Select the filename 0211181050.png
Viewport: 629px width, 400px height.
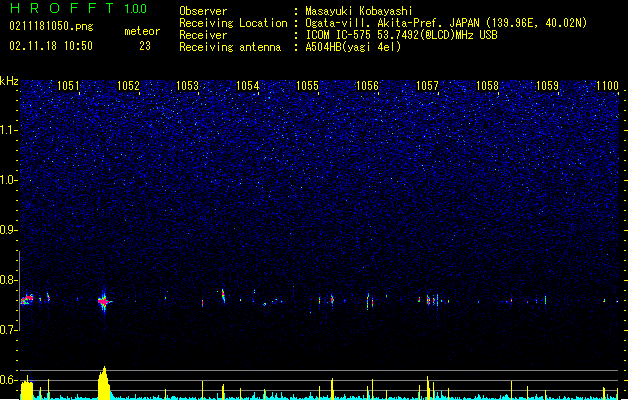(x=51, y=26)
